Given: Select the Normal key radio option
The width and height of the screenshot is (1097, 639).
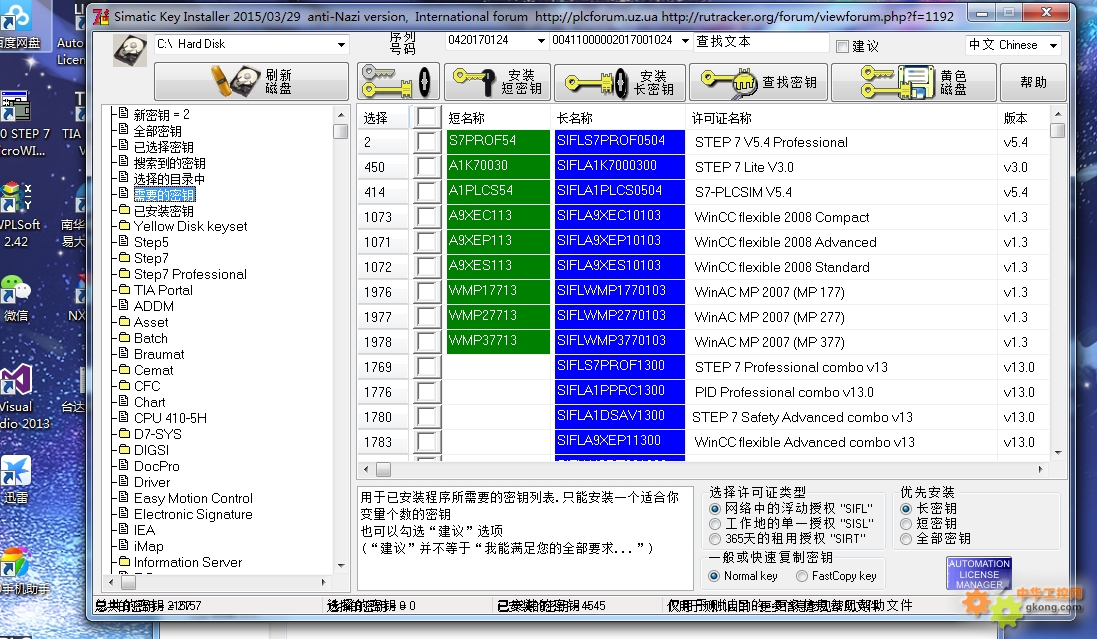Looking at the screenshot, I should pyautogui.click(x=714, y=576).
